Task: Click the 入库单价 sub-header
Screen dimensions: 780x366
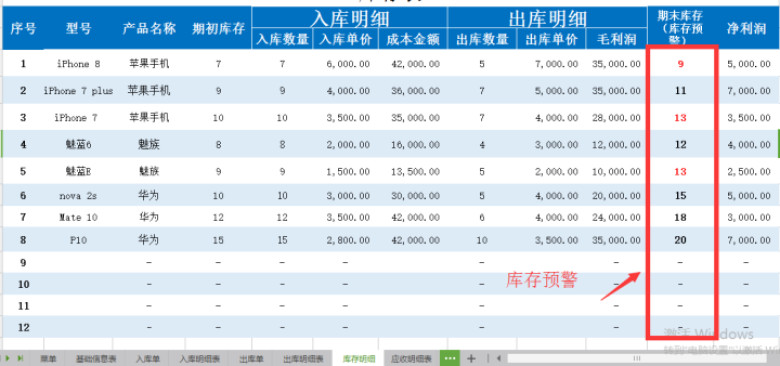Action: [x=345, y=39]
